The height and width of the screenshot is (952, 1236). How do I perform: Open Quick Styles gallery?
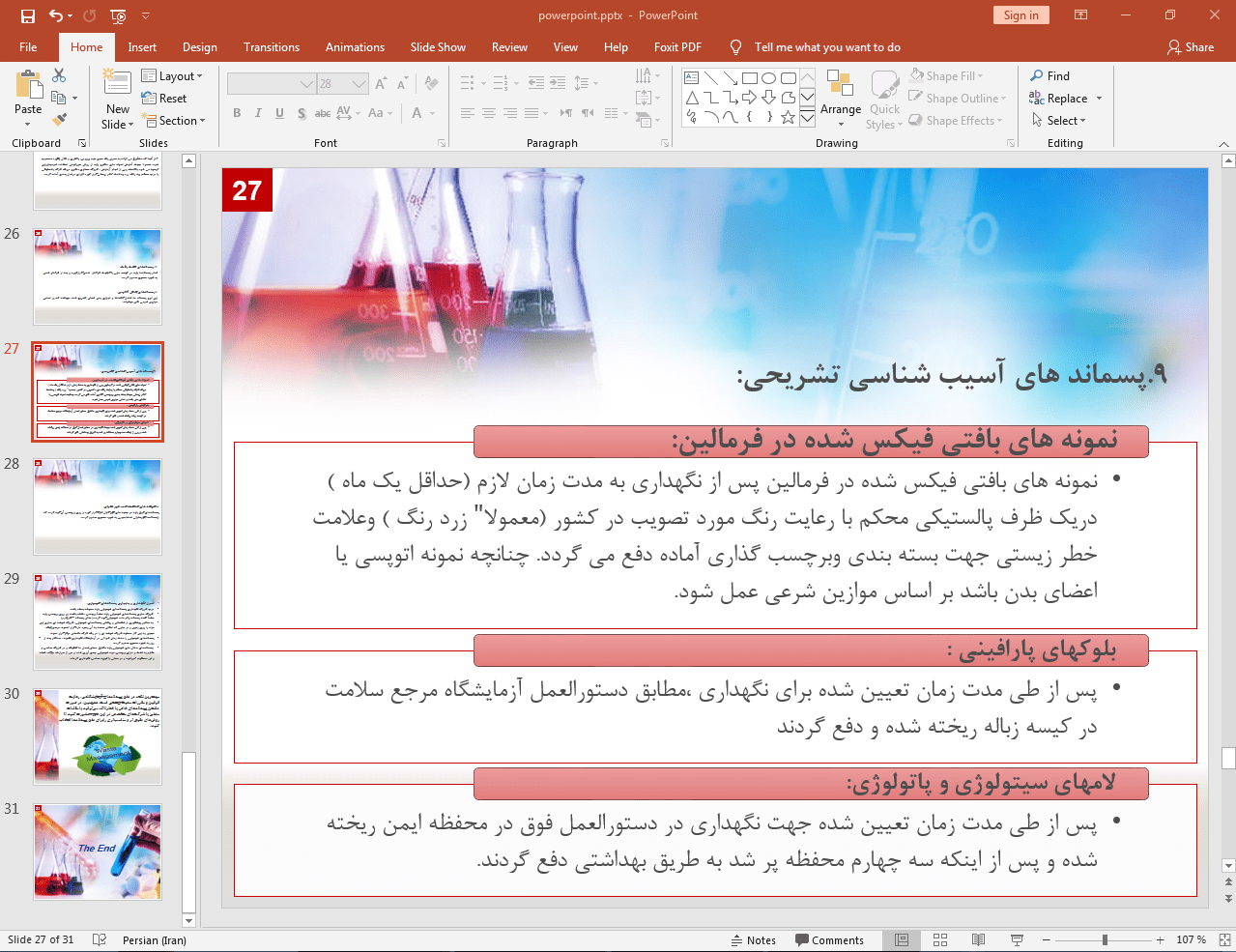coord(884,99)
